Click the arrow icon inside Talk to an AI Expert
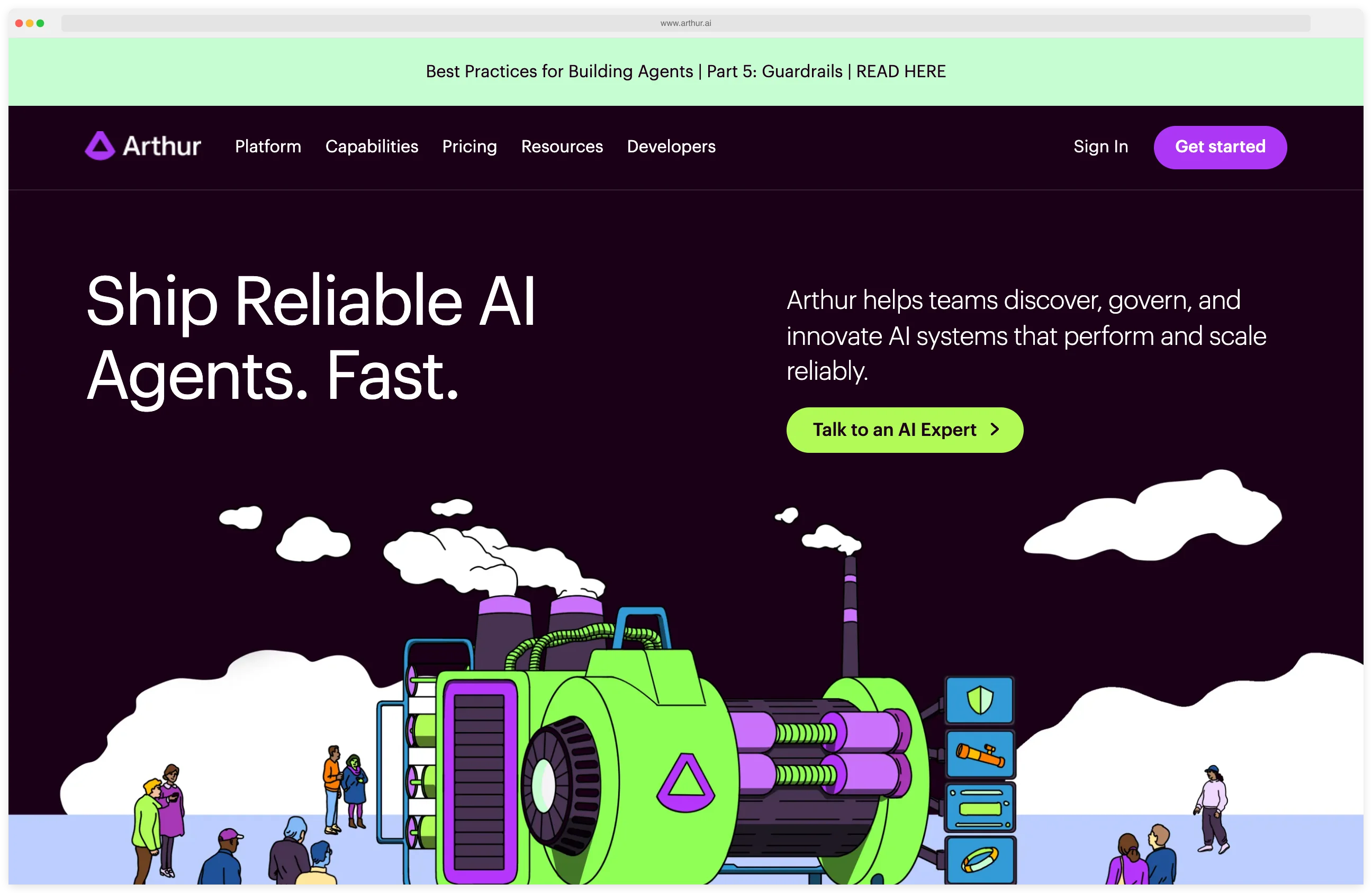Screen dimensions: 1372x893 [x=994, y=429]
